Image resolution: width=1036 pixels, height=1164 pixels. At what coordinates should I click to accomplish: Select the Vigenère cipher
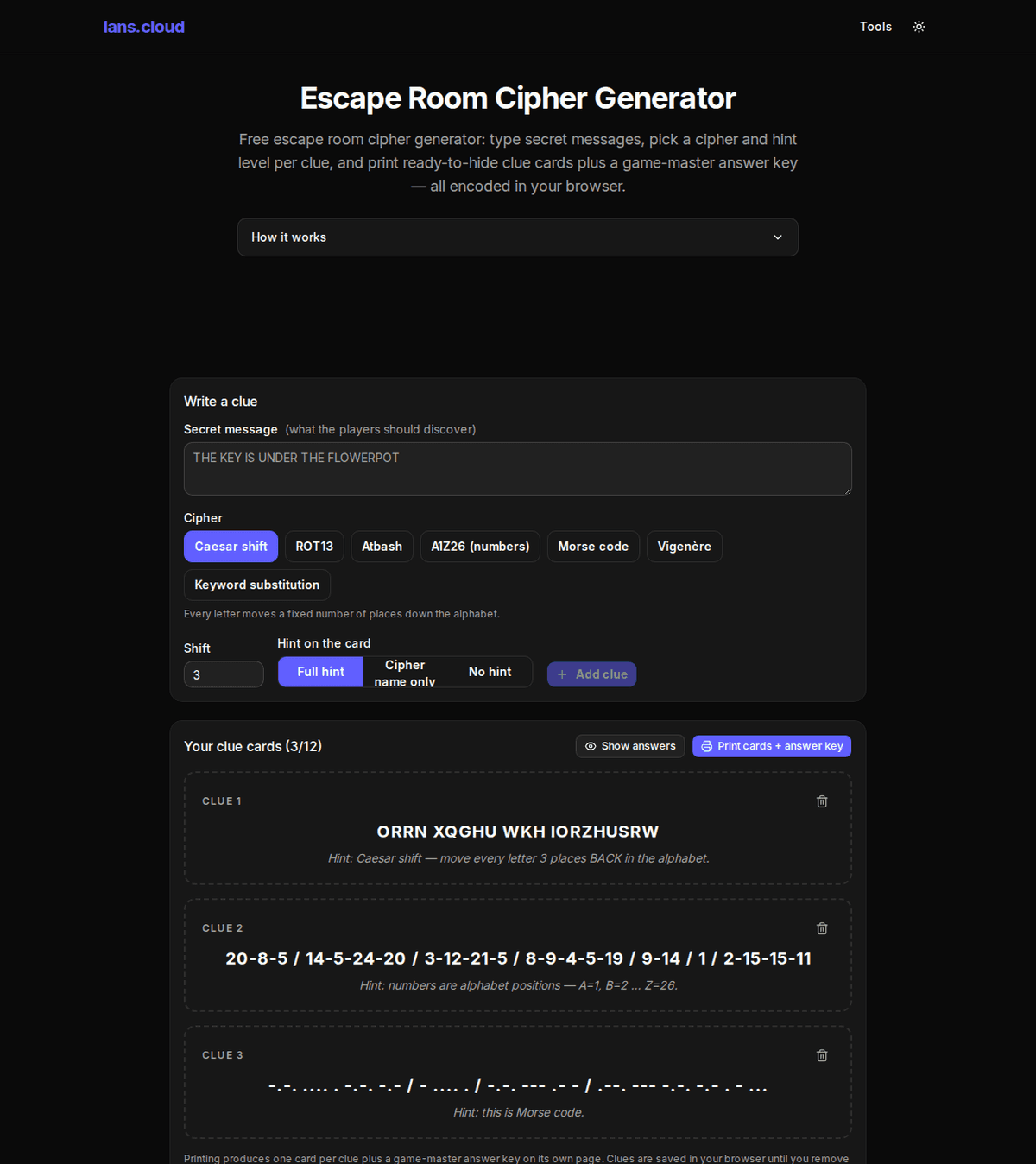(x=685, y=547)
